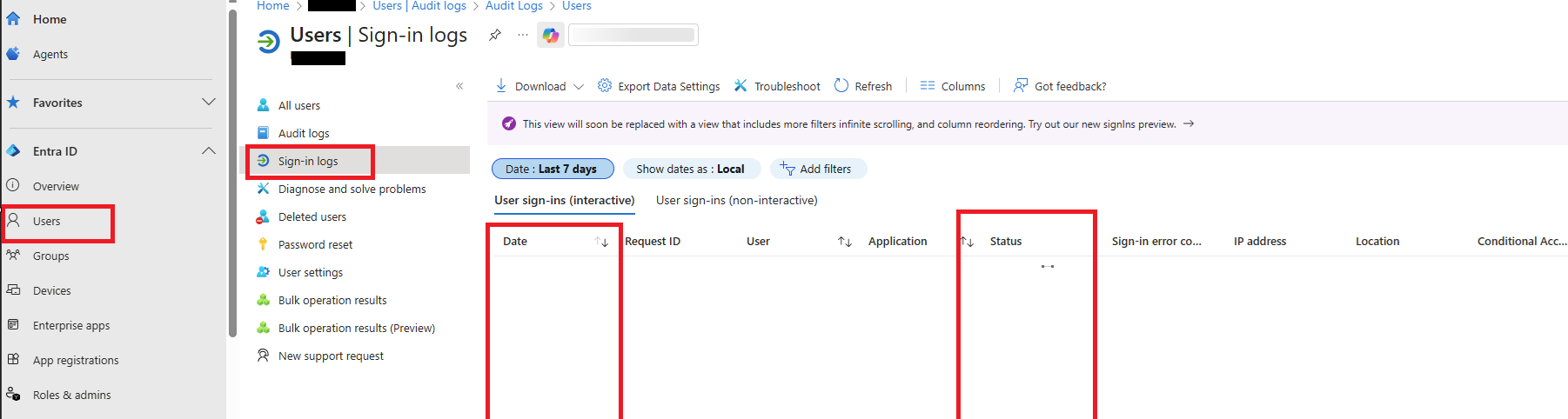Image resolution: width=1568 pixels, height=419 pixels.
Task: Click the rocket icon in preview banner
Action: [x=509, y=124]
